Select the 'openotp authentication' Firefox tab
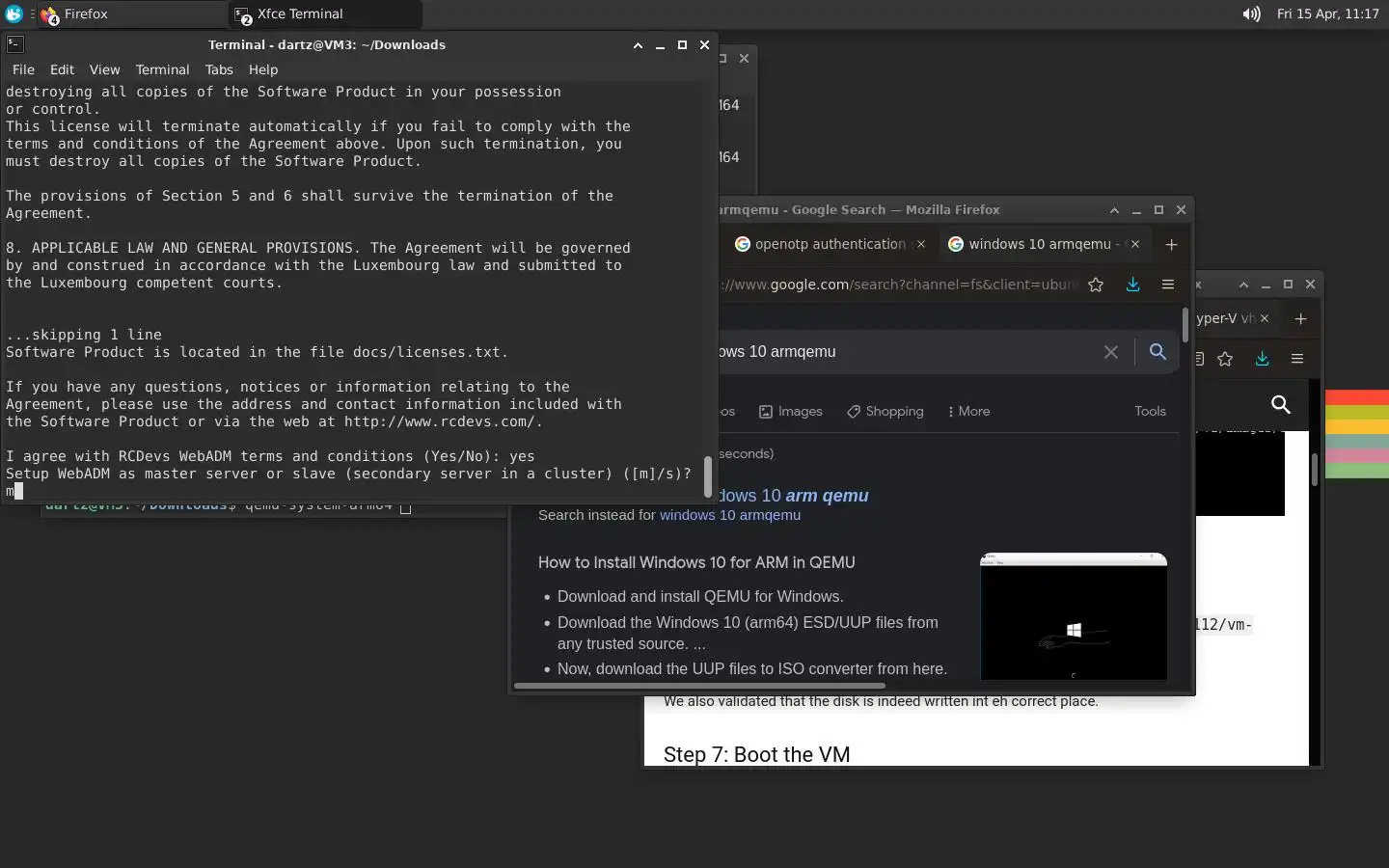This screenshot has height=868, width=1389. pyautogui.click(x=821, y=244)
